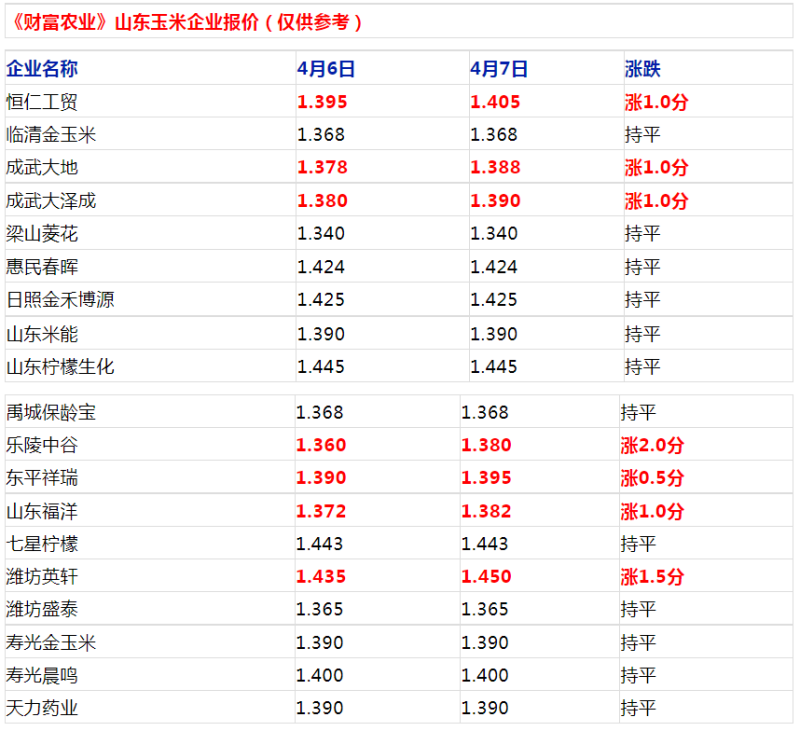Click the company name 禹城保龄宝
The width and height of the screenshot is (800, 731).
51,412
